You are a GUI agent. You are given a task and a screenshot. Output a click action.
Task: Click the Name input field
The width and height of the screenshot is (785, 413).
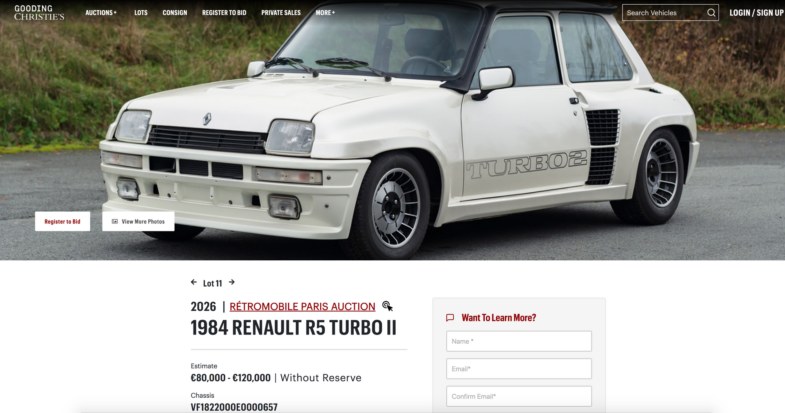pos(519,341)
